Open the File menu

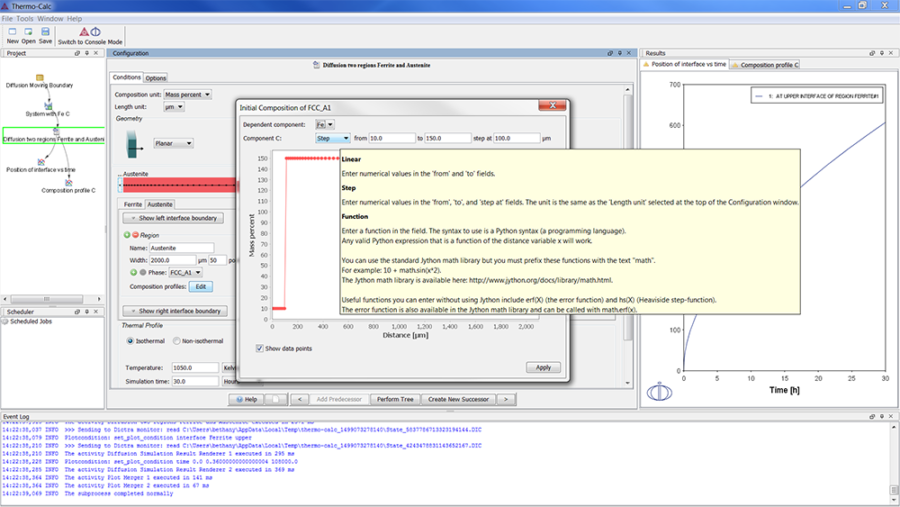pyautogui.click(x=7, y=18)
